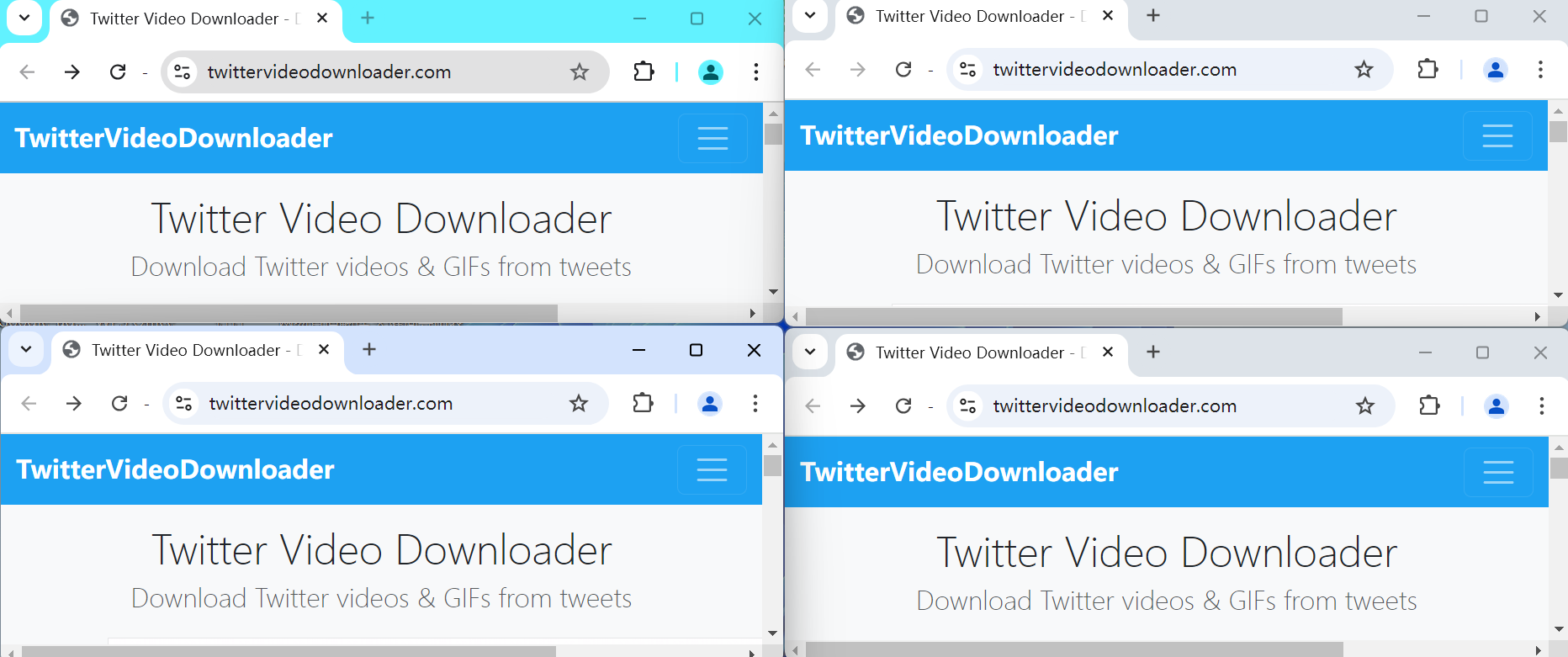Open extensions in top-left window
The image size is (1568, 657).
click(644, 72)
